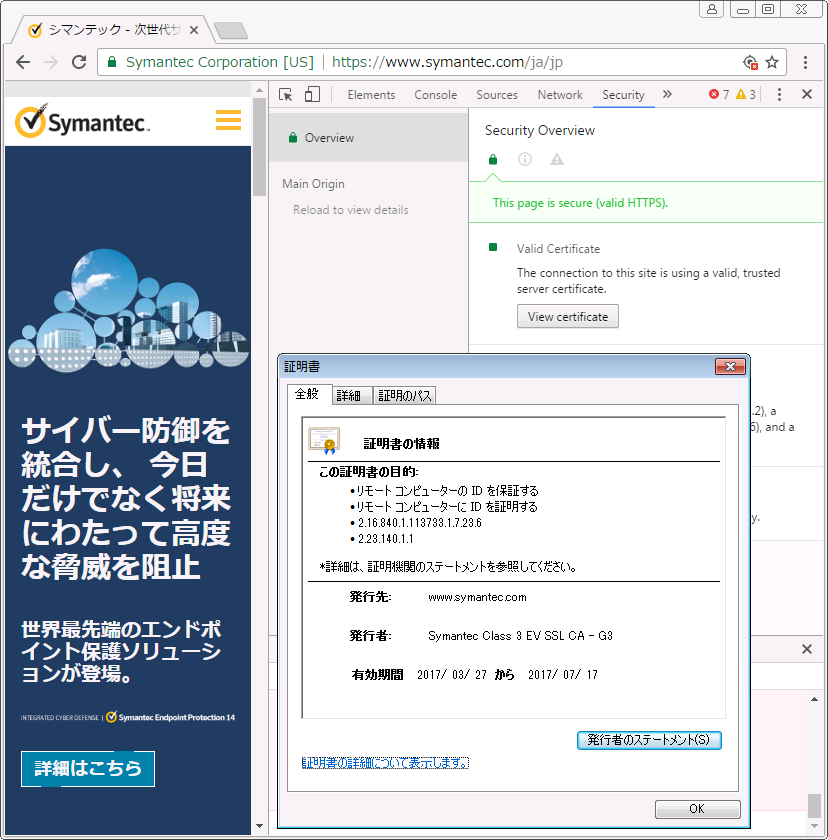Screen dimensions: 828x840
Task: Switch to the Console panel
Action: pos(435,95)
